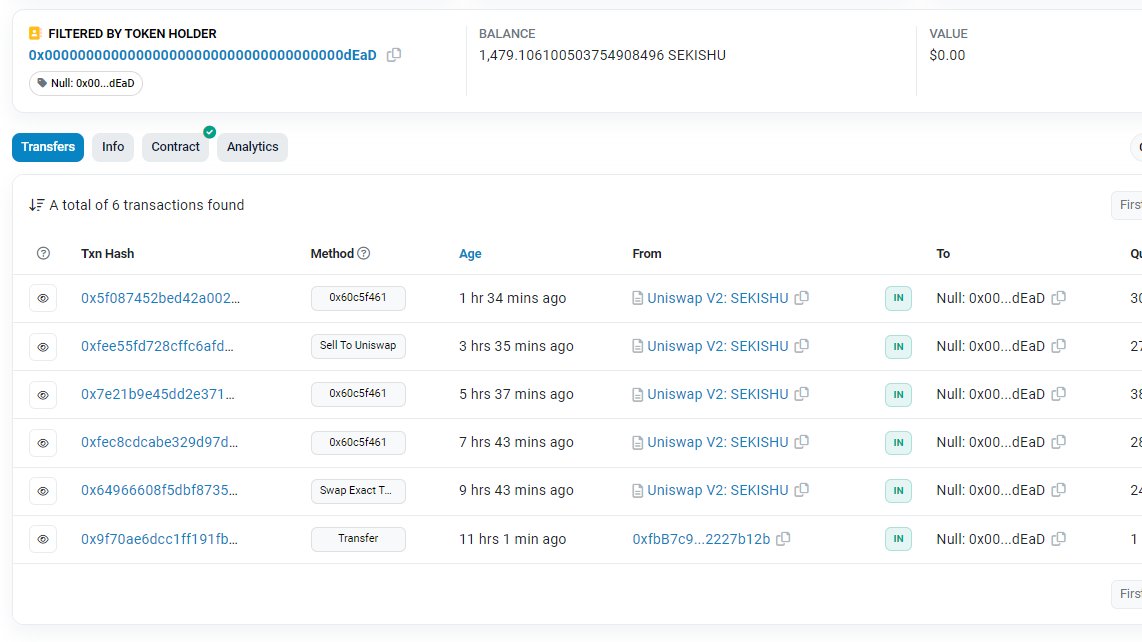The width and height of the screenshot is (1142, 642).
Task: Open transaction 0x7e21b9e45dd2e371...
Action: (158, 394)
